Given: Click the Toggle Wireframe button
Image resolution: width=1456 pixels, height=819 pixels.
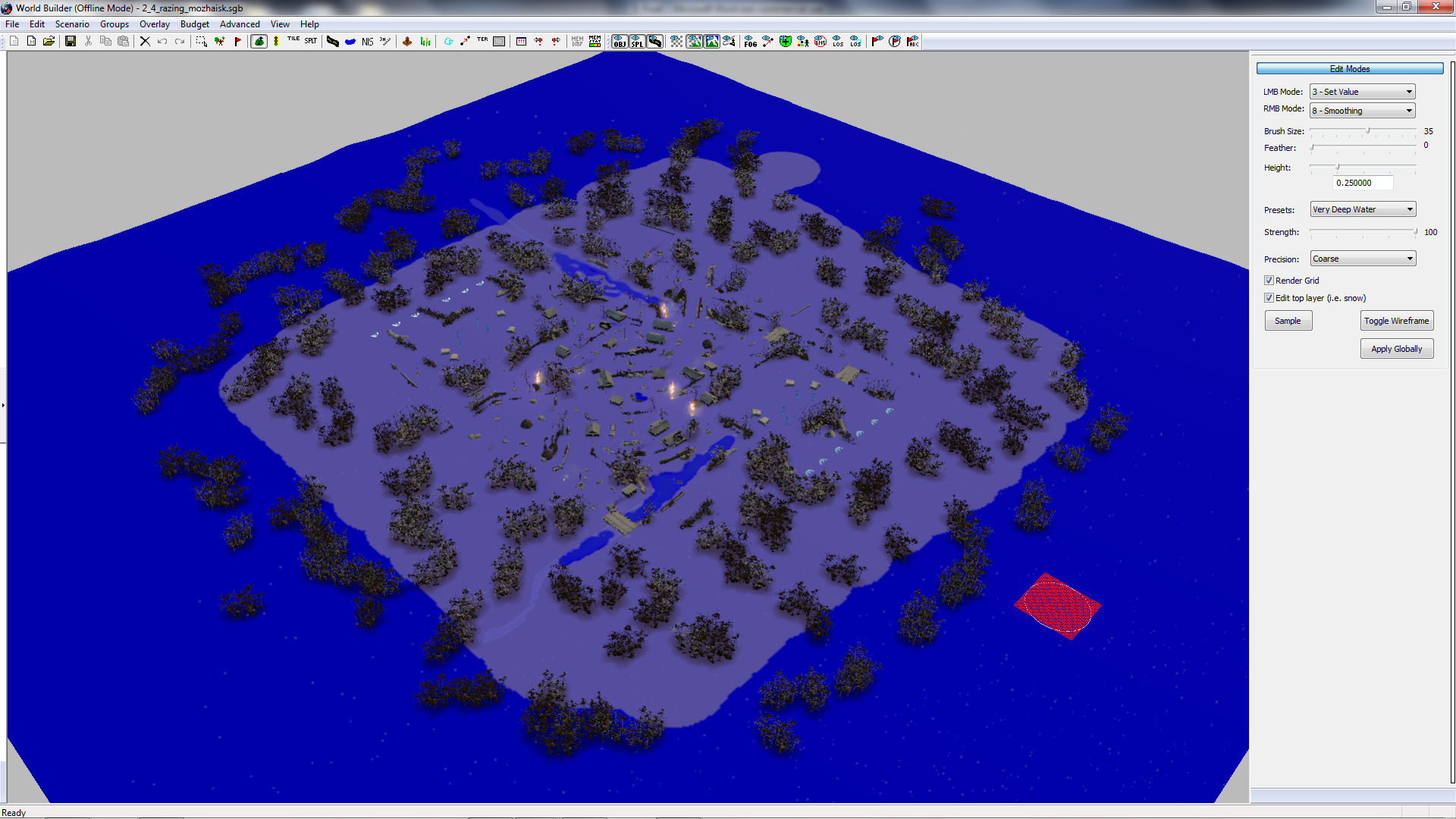Looking at the screenshot, I should click(1396, 321).
